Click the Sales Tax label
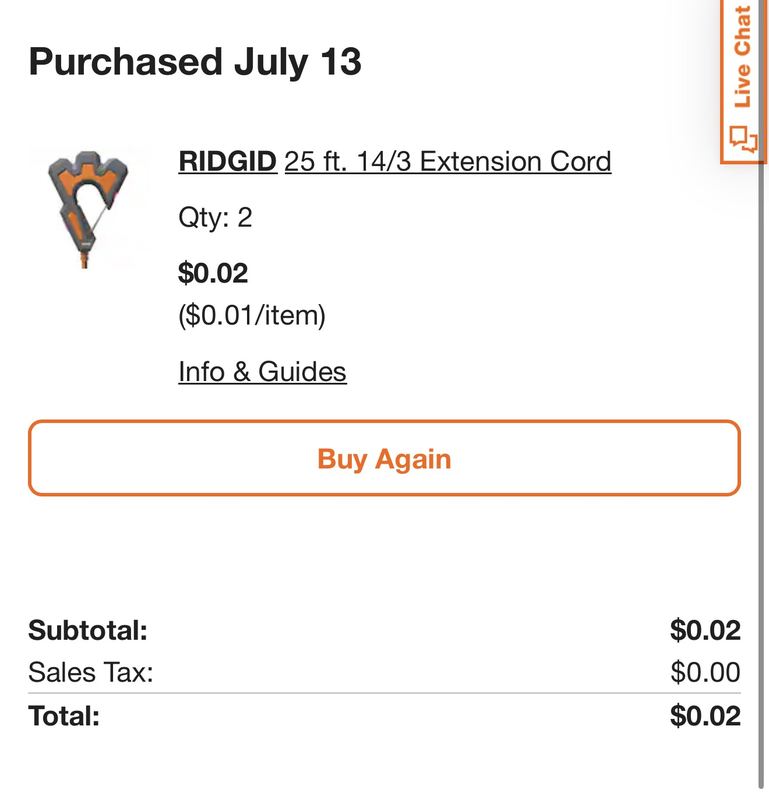This screenshot has width=769, height=800. 91,672
